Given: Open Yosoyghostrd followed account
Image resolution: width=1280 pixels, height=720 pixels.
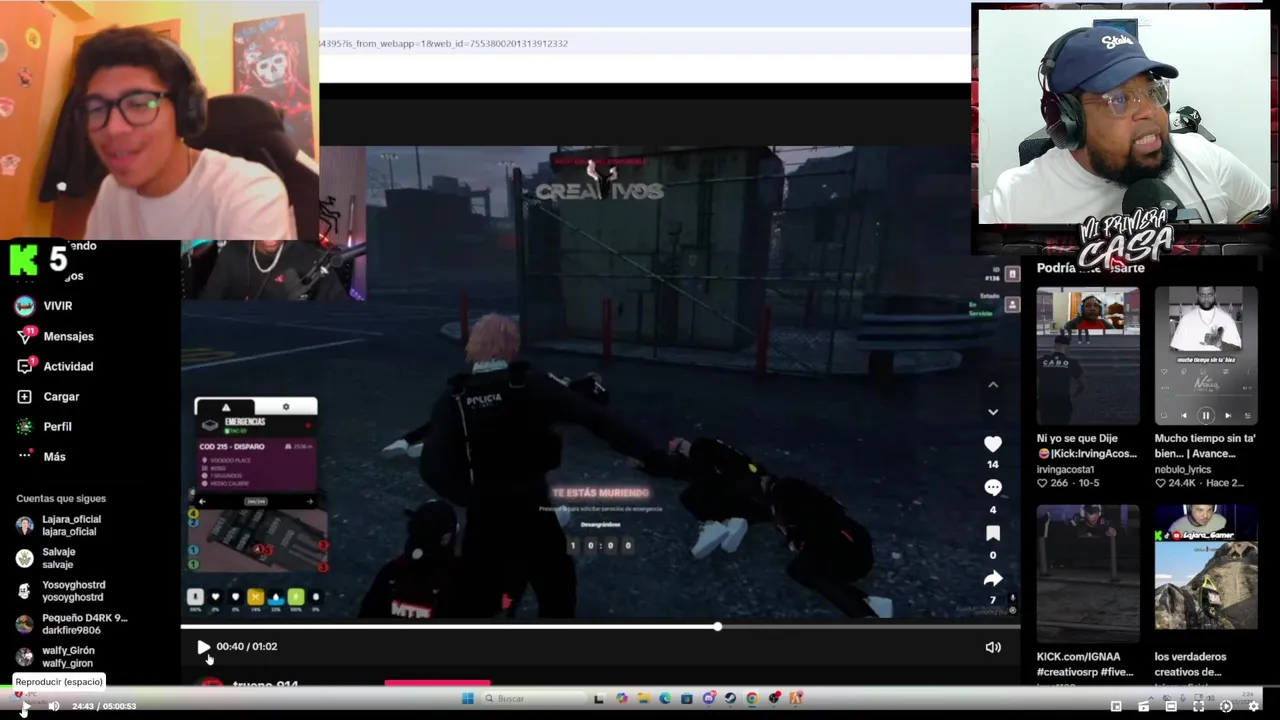Looking at the screenshot, I should click(x=61, y=591).
